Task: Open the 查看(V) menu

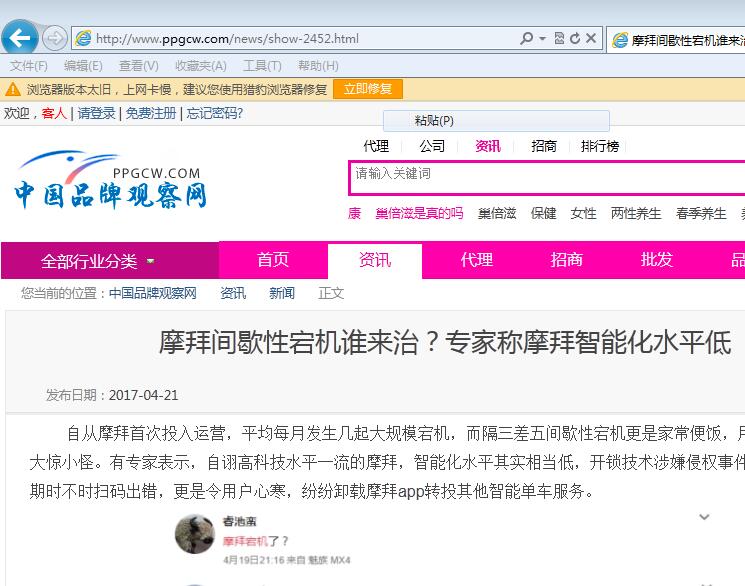Action: [138, 66]
